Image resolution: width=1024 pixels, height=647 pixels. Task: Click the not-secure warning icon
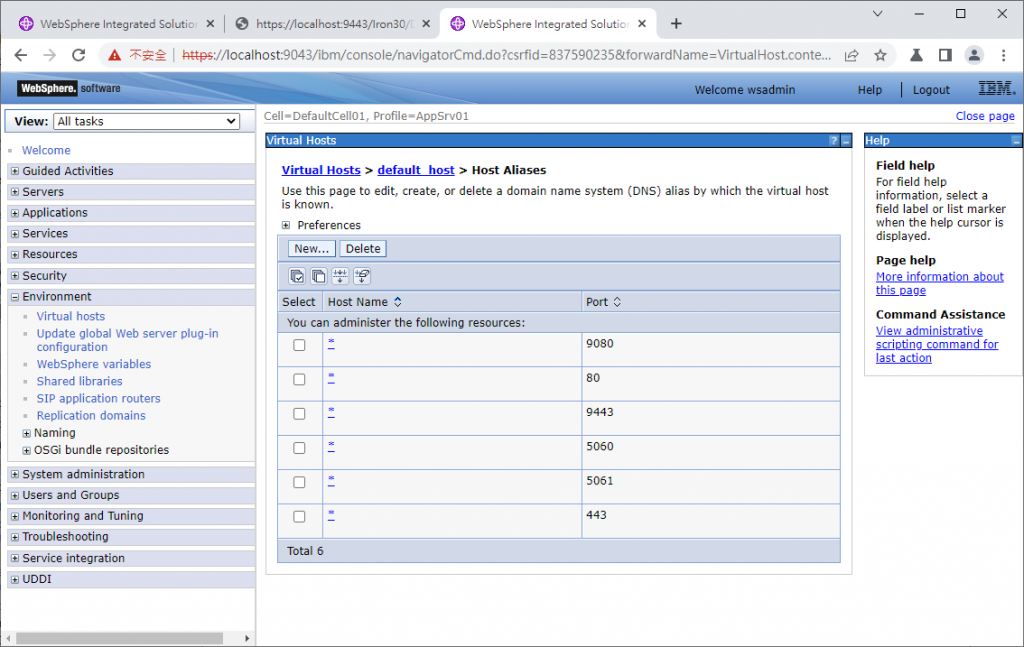point(115,55)
